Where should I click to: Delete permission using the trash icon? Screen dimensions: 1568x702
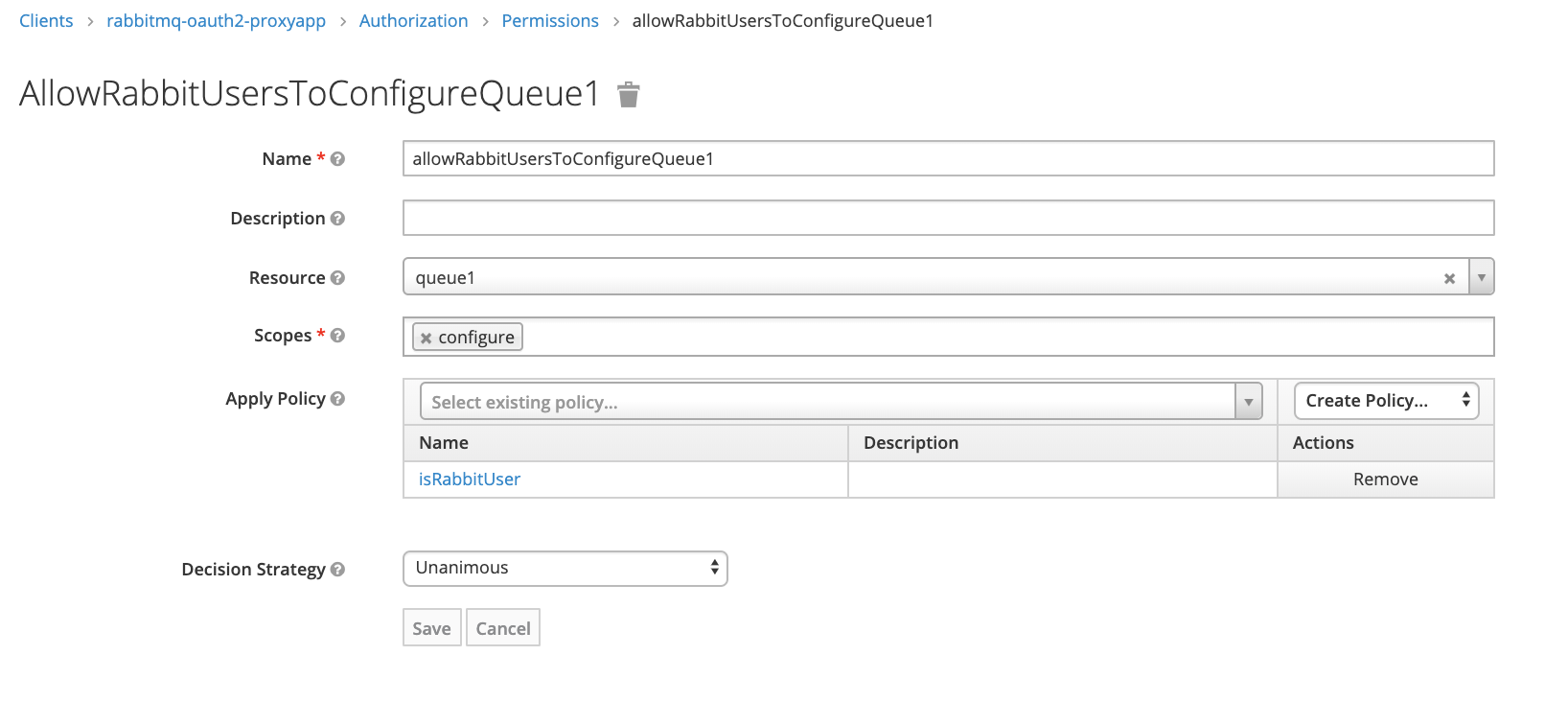628,94
